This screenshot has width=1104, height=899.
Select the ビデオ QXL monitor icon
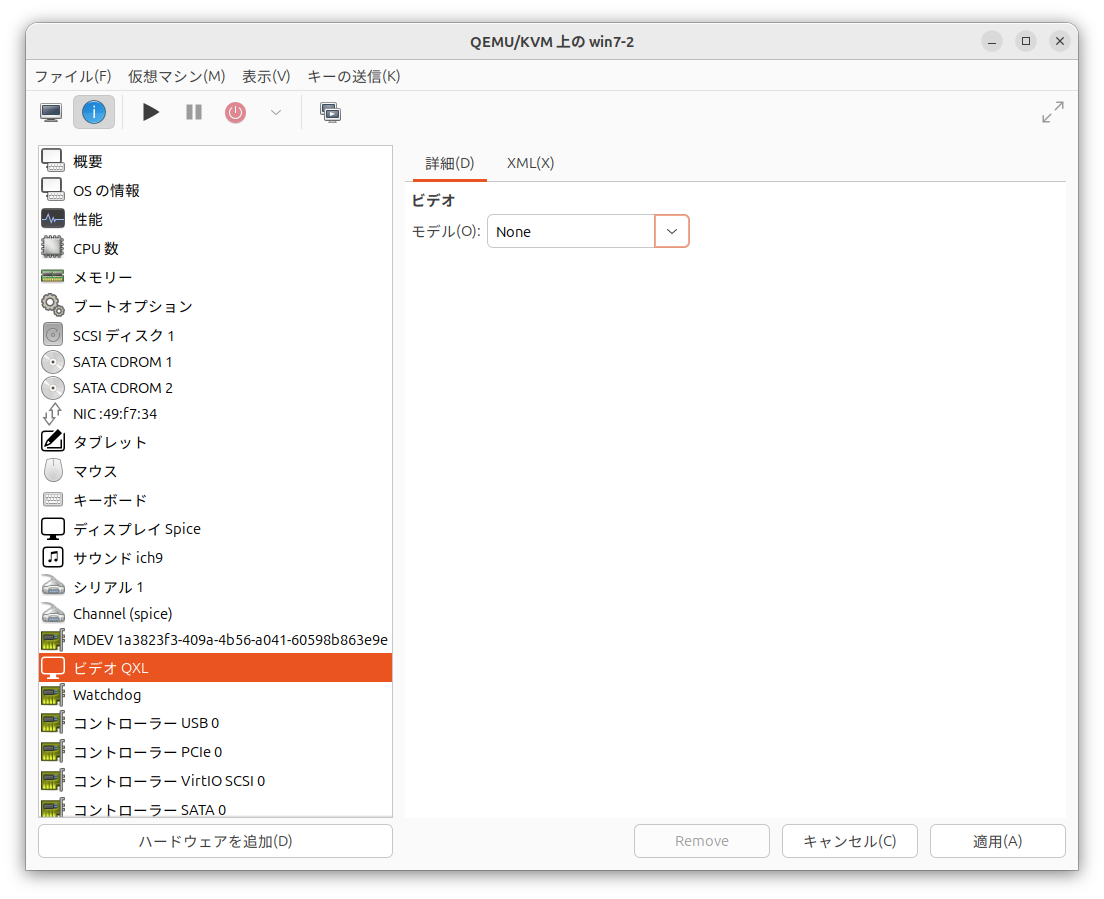(53, 668)
